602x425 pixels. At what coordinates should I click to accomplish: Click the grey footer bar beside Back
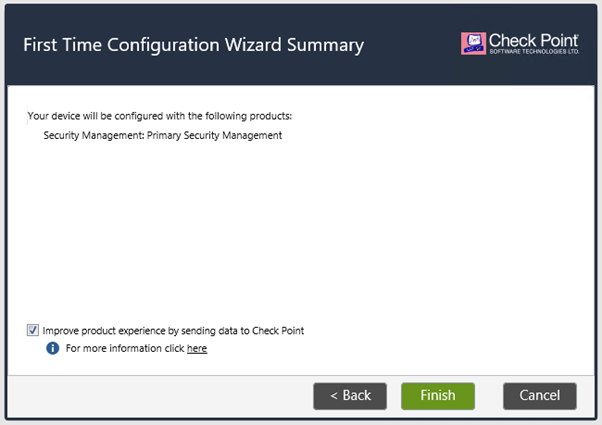click(x=160, y=395)
